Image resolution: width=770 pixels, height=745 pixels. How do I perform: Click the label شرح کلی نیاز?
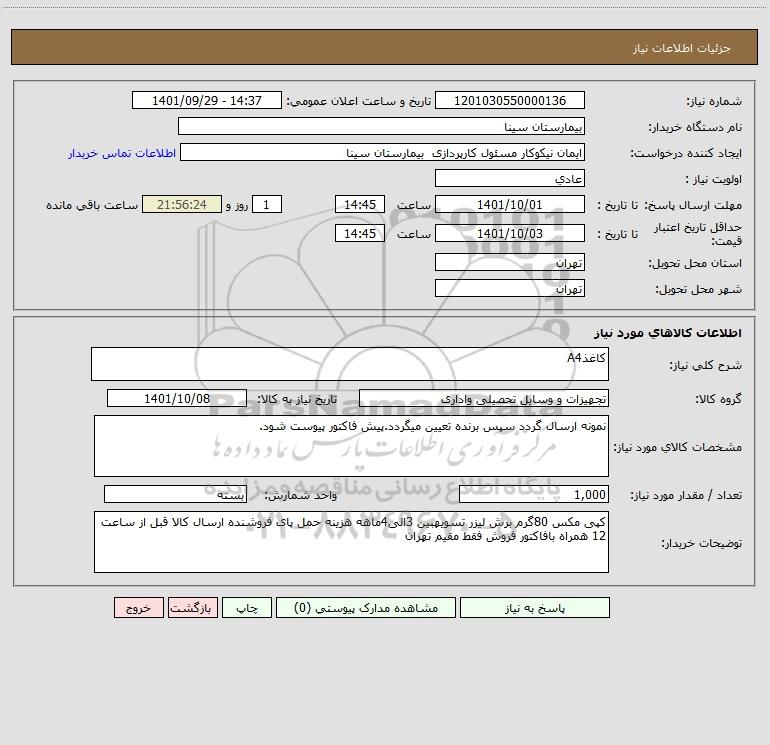coord(706,365)
